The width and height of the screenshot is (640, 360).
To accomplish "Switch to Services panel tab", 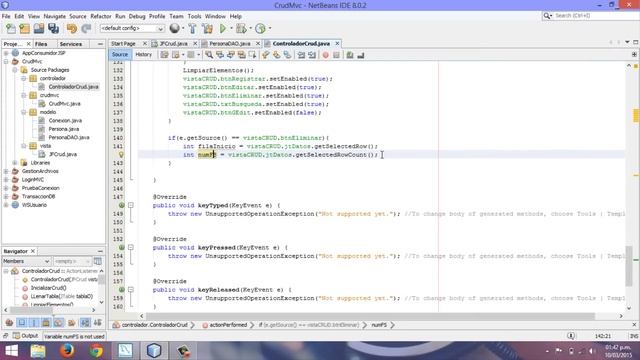I will (71, 44).
